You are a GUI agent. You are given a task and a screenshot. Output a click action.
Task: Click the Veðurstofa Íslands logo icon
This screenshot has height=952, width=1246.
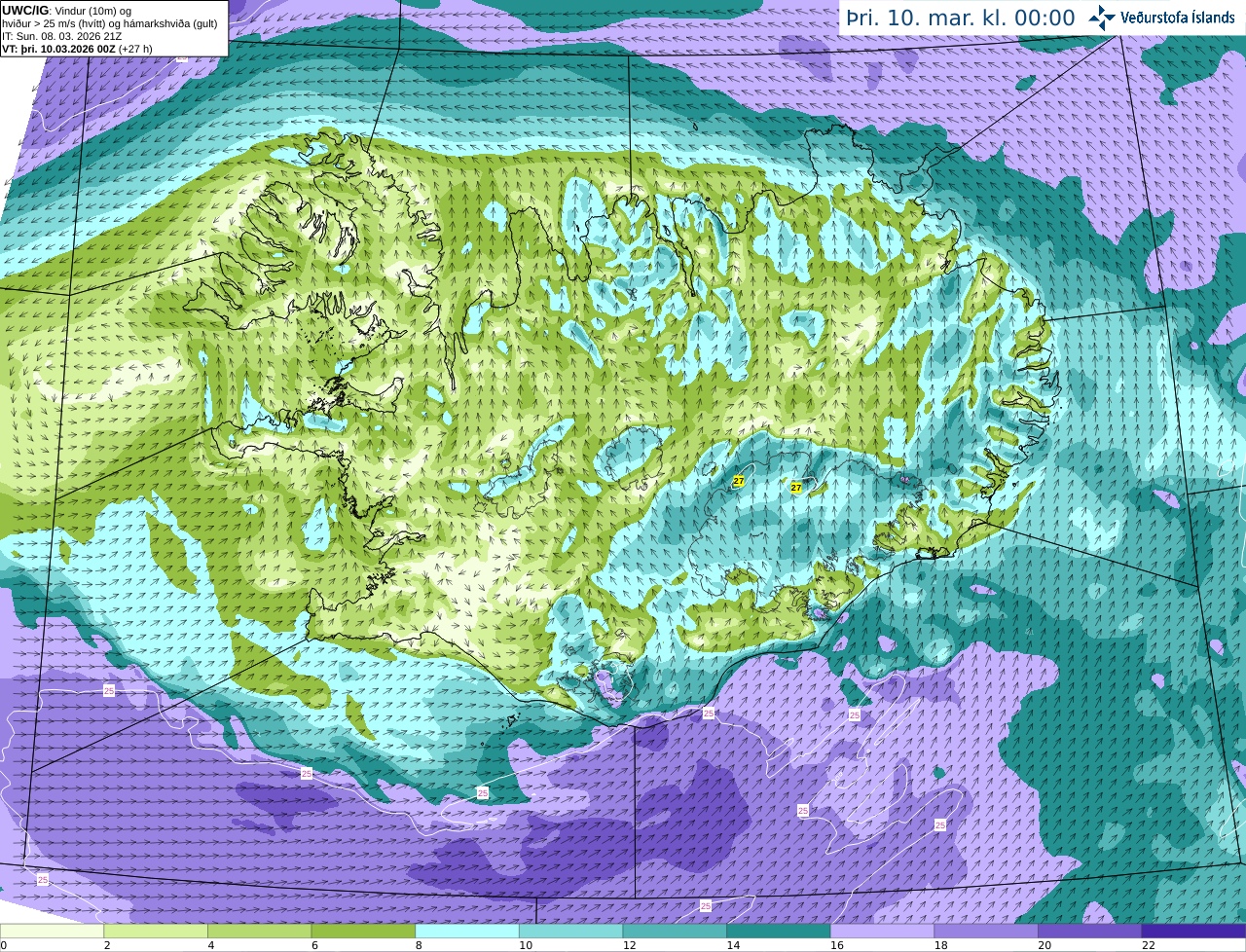point(1102,18)
